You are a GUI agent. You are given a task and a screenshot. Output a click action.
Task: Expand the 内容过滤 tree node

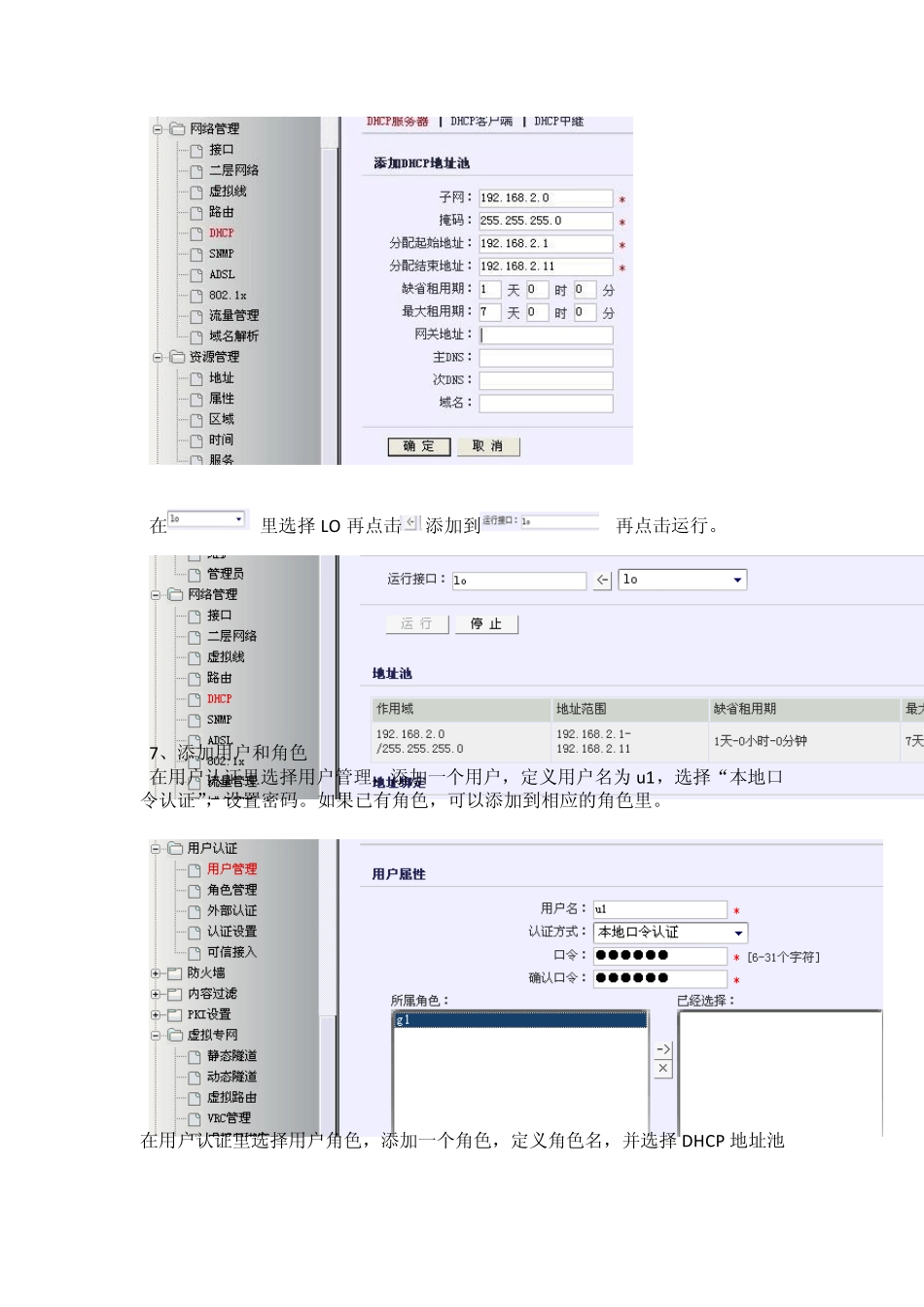tap(156, 994)
